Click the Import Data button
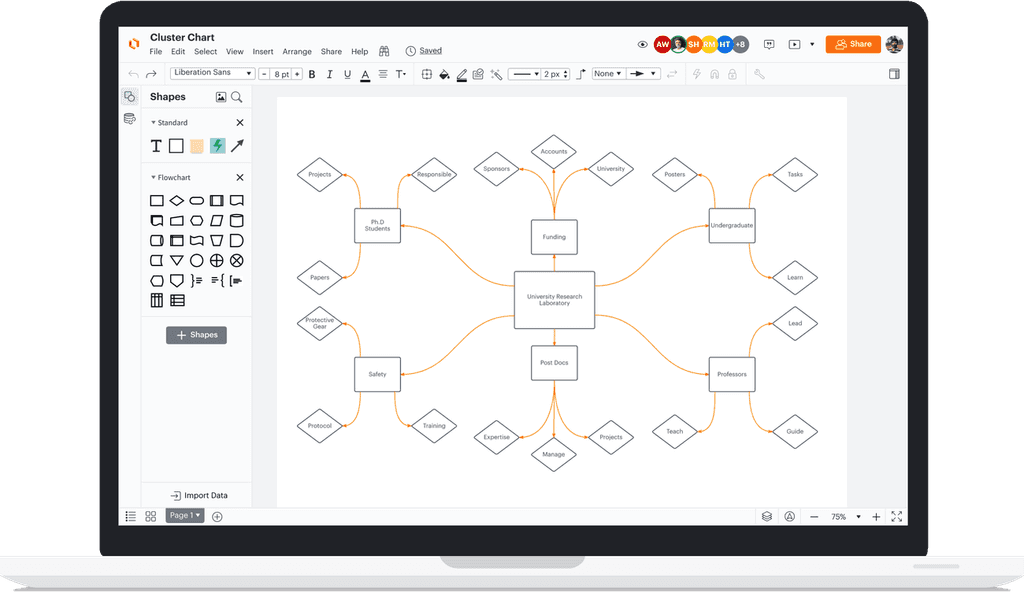 point(200,495)
